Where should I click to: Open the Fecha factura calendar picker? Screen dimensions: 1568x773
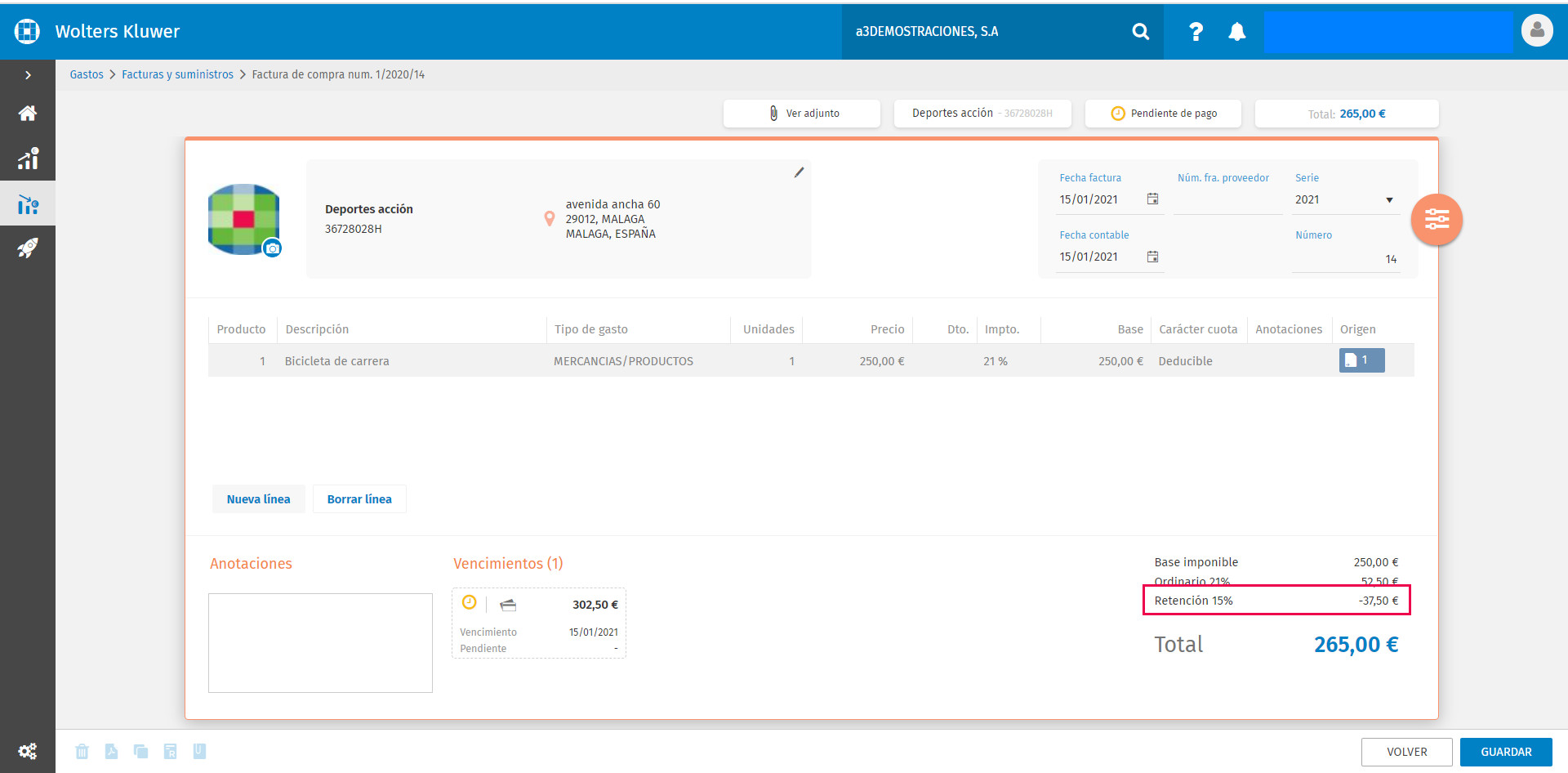(x=1152, y=199)
